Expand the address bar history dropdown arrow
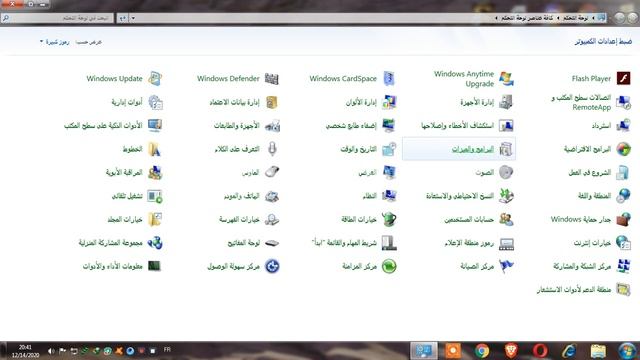This screenshot has width=640, height=360. (133, 18)
